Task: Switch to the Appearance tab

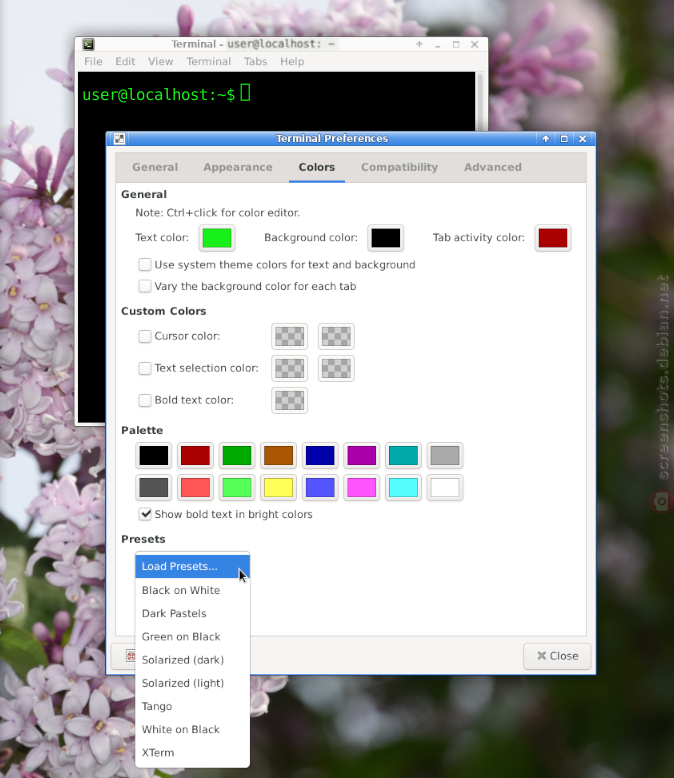Action: pyautogui.click(x=238, y=167)
